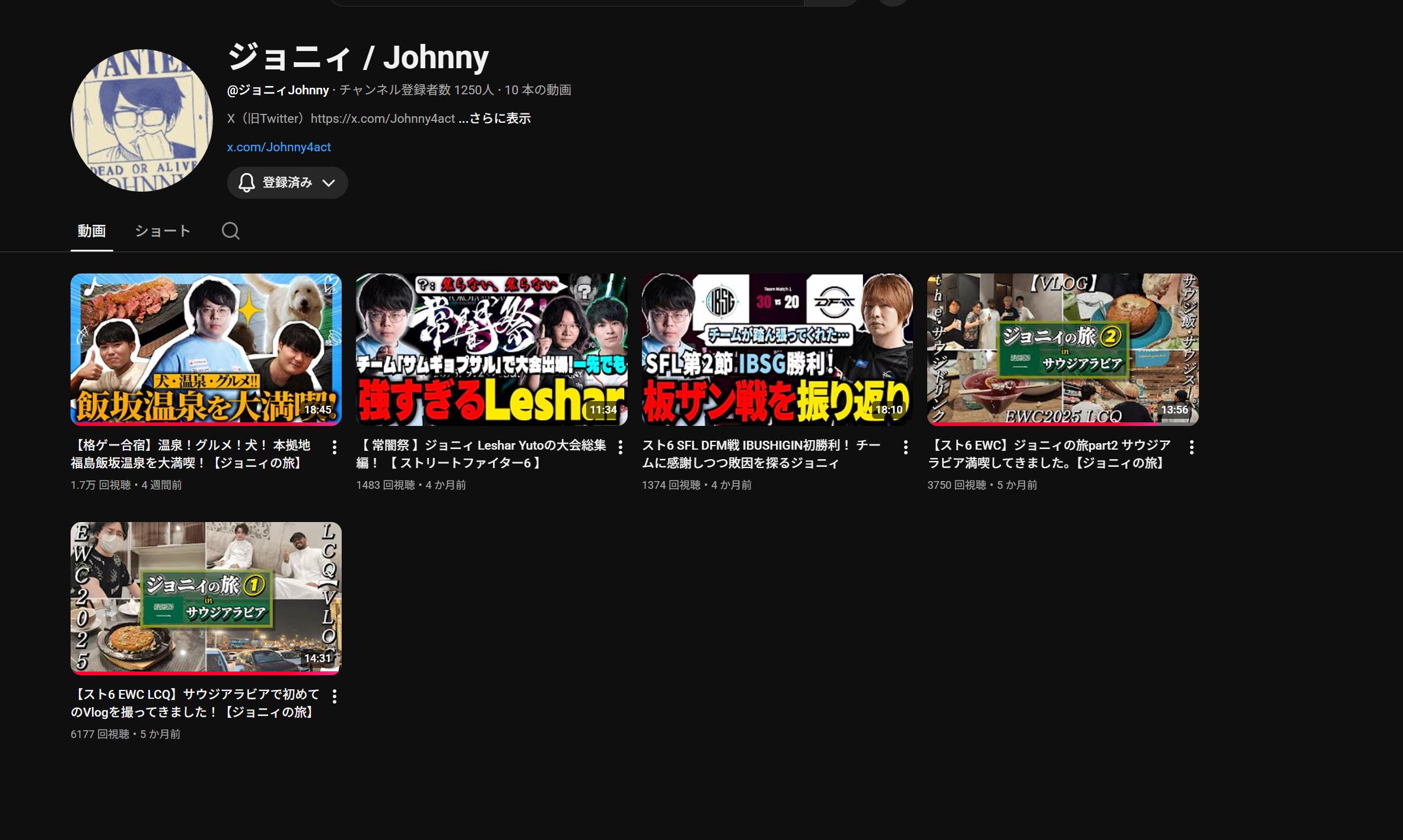
Task: Click the channel search magnifier icon
Action: click(x=230, y=231)
